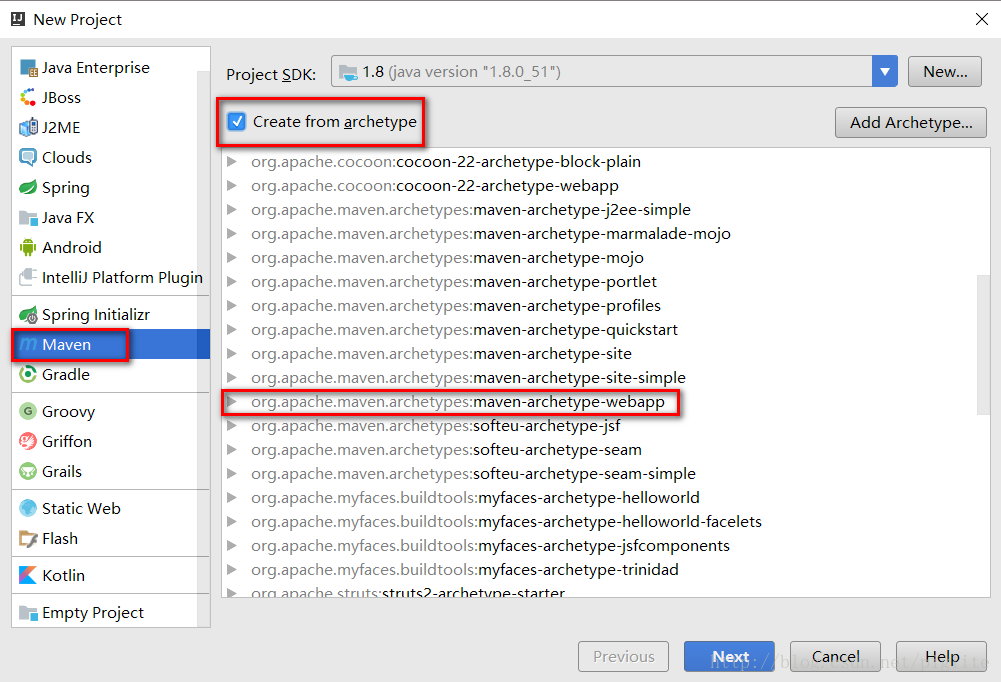Expand maven-archetype-webapp node

(x=232, y=402)
